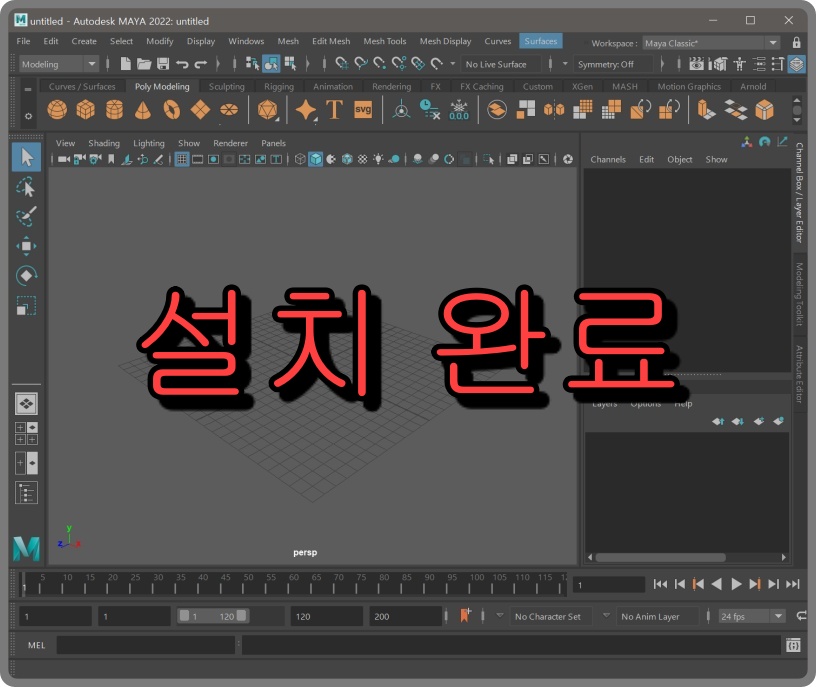
Task: Create a polygon cube from the shelf
Action: pyautogui.click(x=85, y=111)
